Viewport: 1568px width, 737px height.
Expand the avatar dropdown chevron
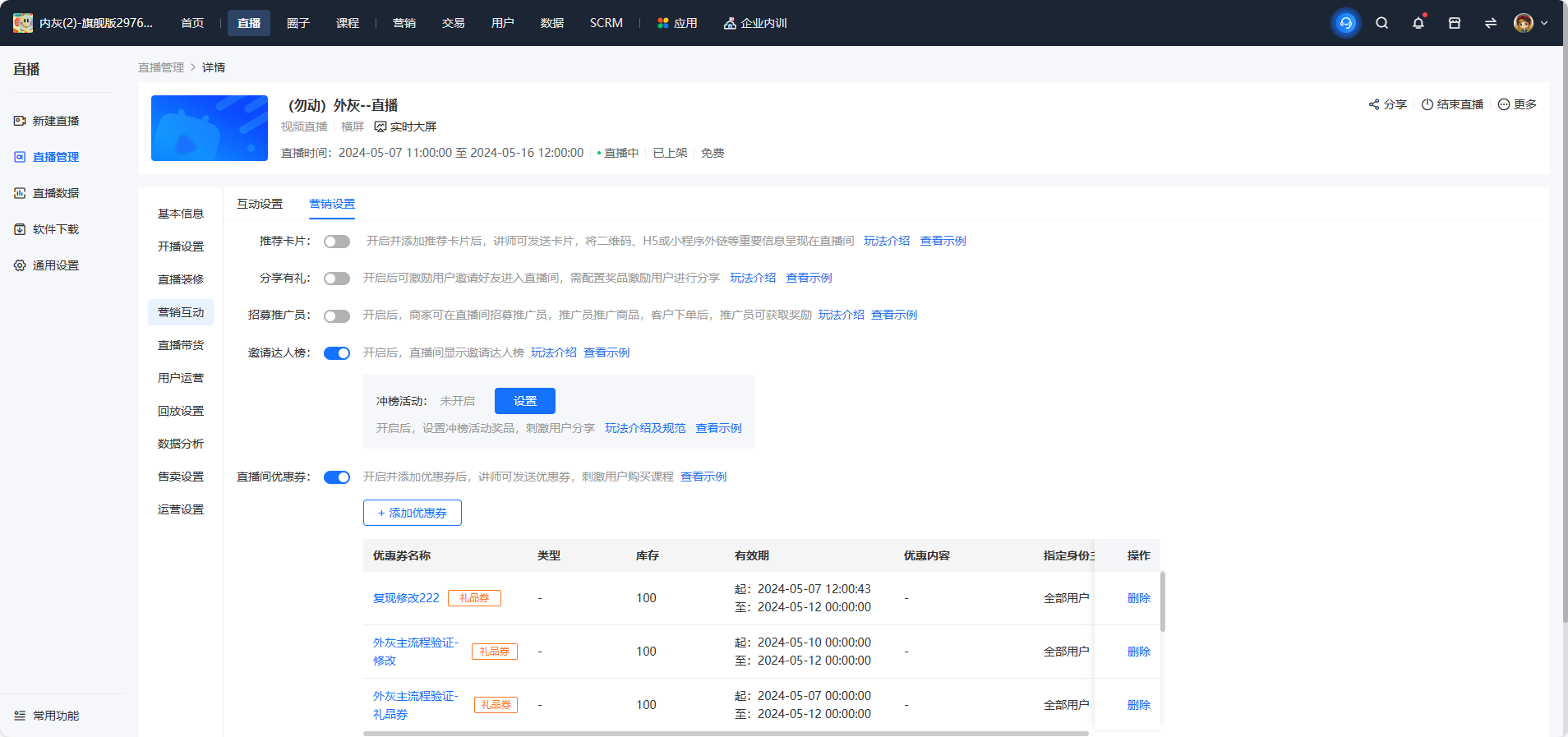tap(1545, 23)
